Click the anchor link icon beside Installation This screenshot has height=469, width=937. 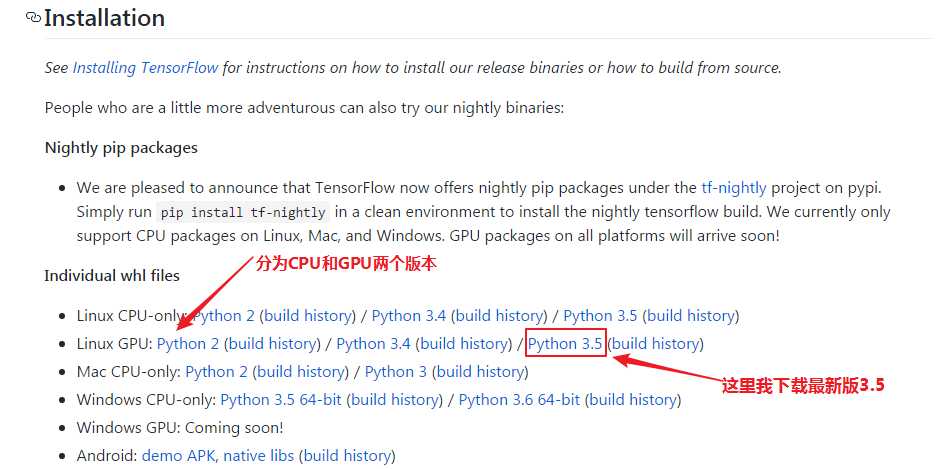33,18
